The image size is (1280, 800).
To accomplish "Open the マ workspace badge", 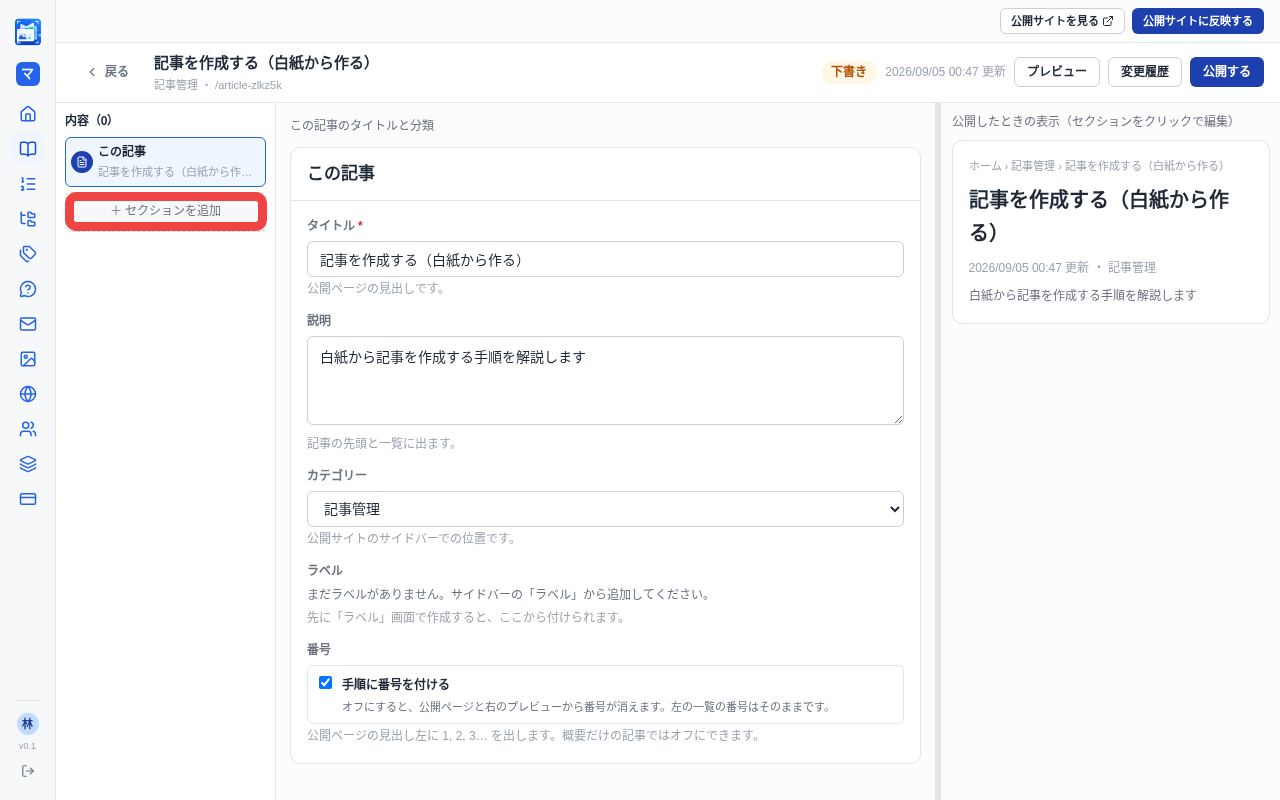I will [x=28, y=74].
